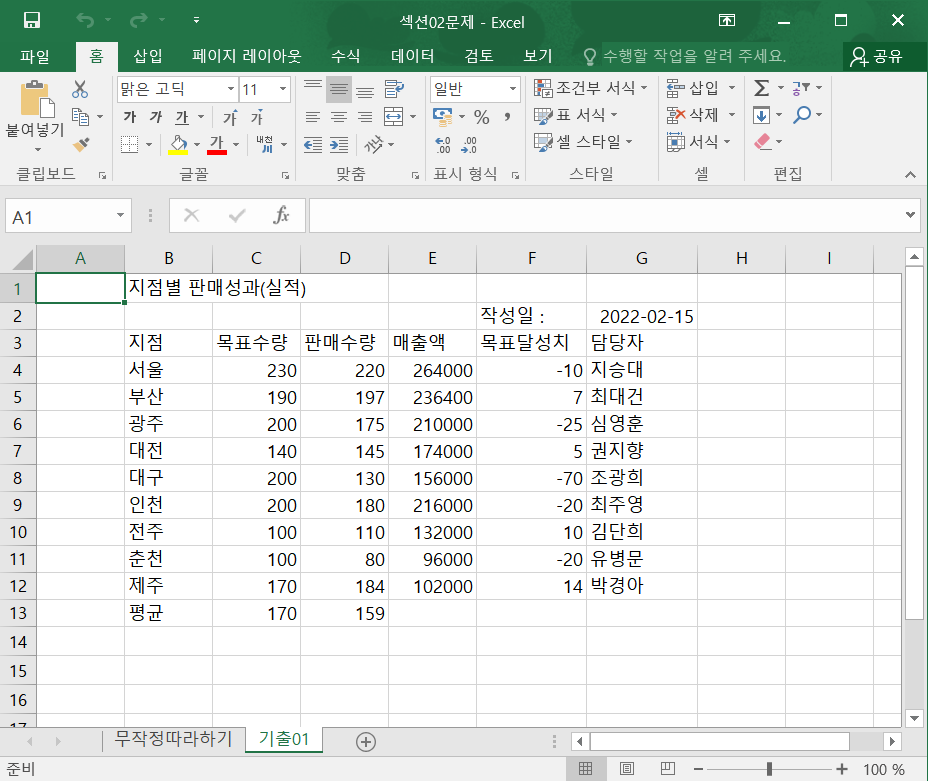Click the Clear eraser icon
Viewport: 928px width, 781px height.
click(762, 141)
